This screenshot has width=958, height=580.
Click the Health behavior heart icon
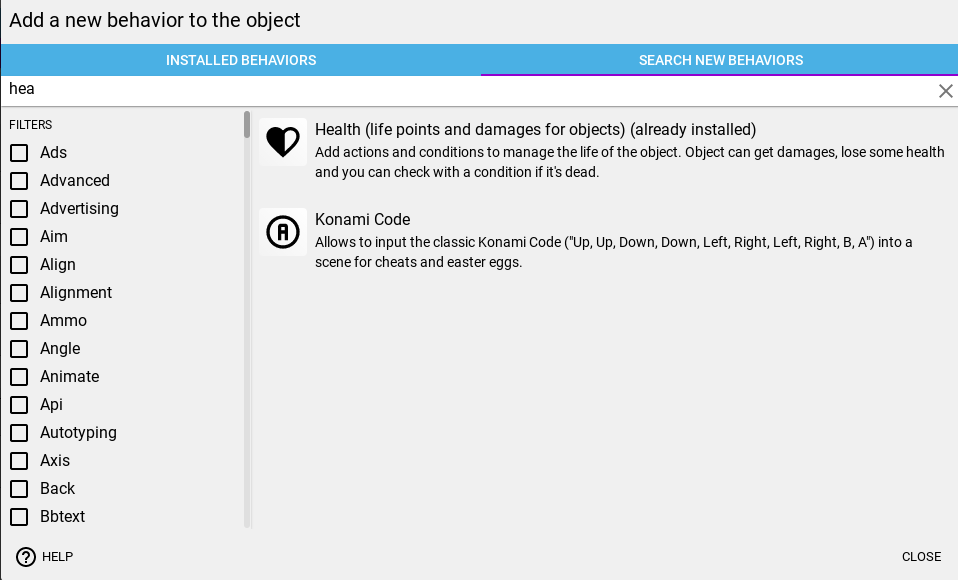(x=283, y=142)
